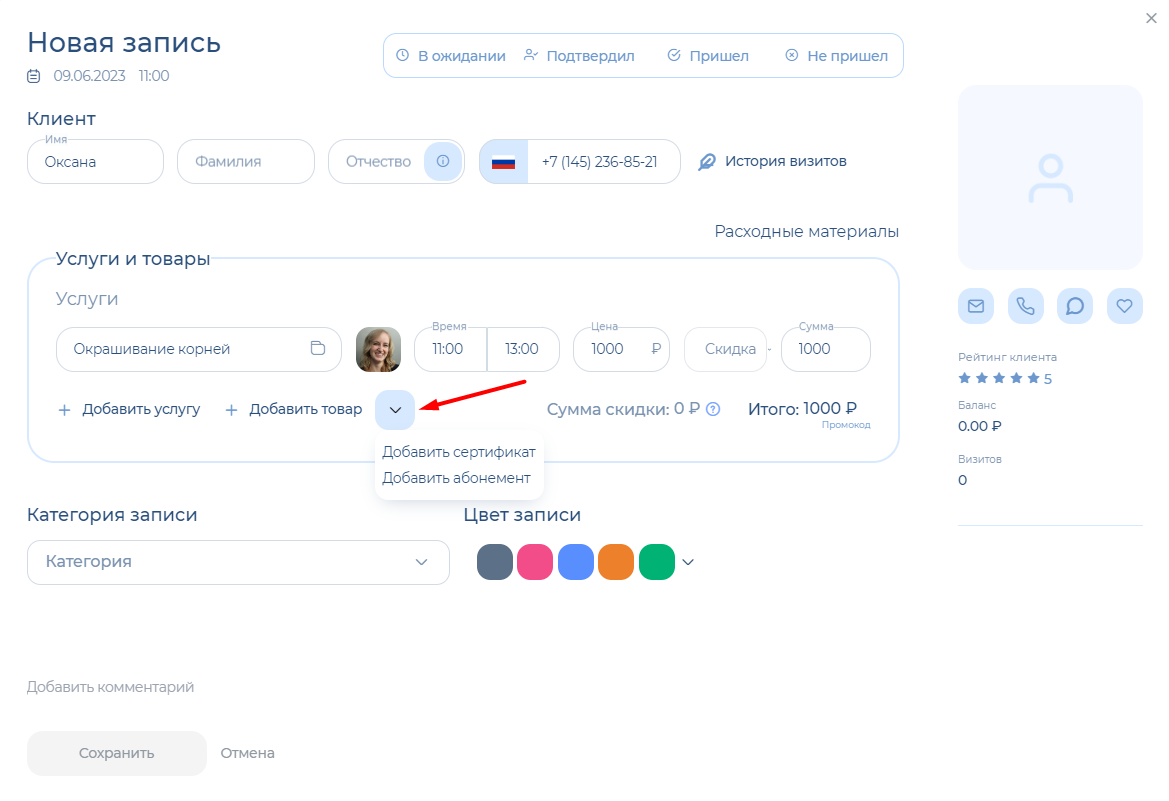Click the question mark icon near discount sum
The image size is (1169, 801).
pyautogui.click(x=713, y=409)
